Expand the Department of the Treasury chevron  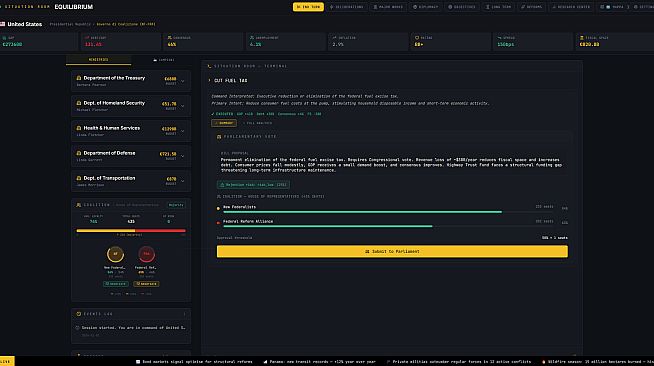point(183,81)
